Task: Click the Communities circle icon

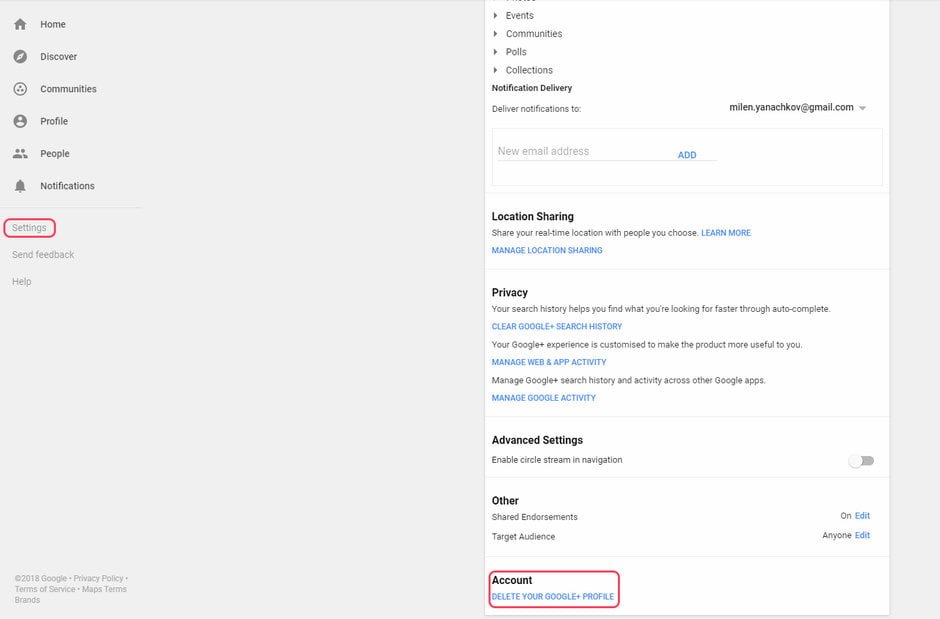Action: 20,89
